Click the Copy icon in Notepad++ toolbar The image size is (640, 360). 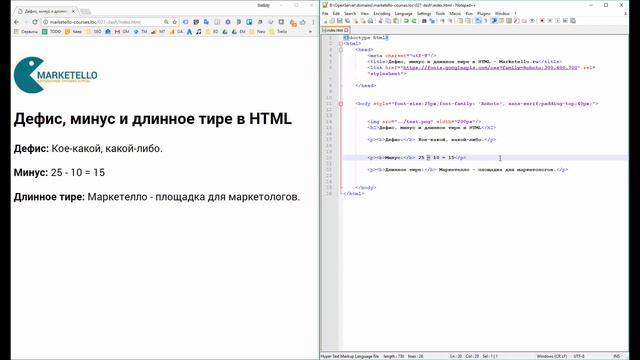[388, 20]
